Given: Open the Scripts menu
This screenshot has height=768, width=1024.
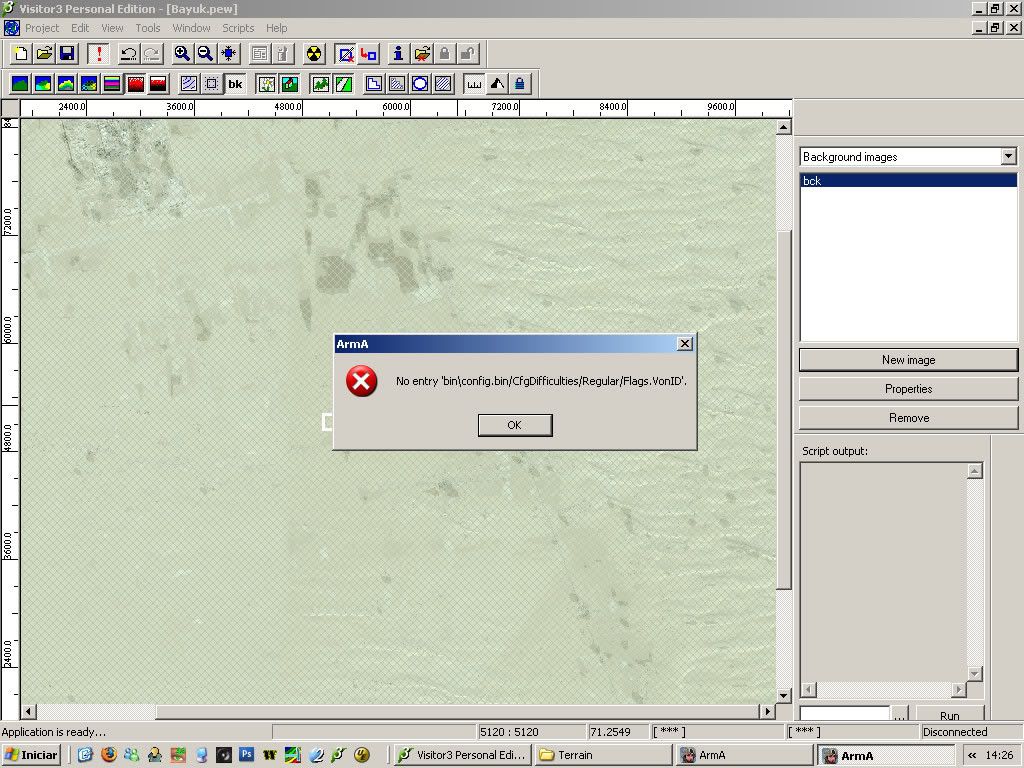Looking at the screenshot, I should 238,28.
